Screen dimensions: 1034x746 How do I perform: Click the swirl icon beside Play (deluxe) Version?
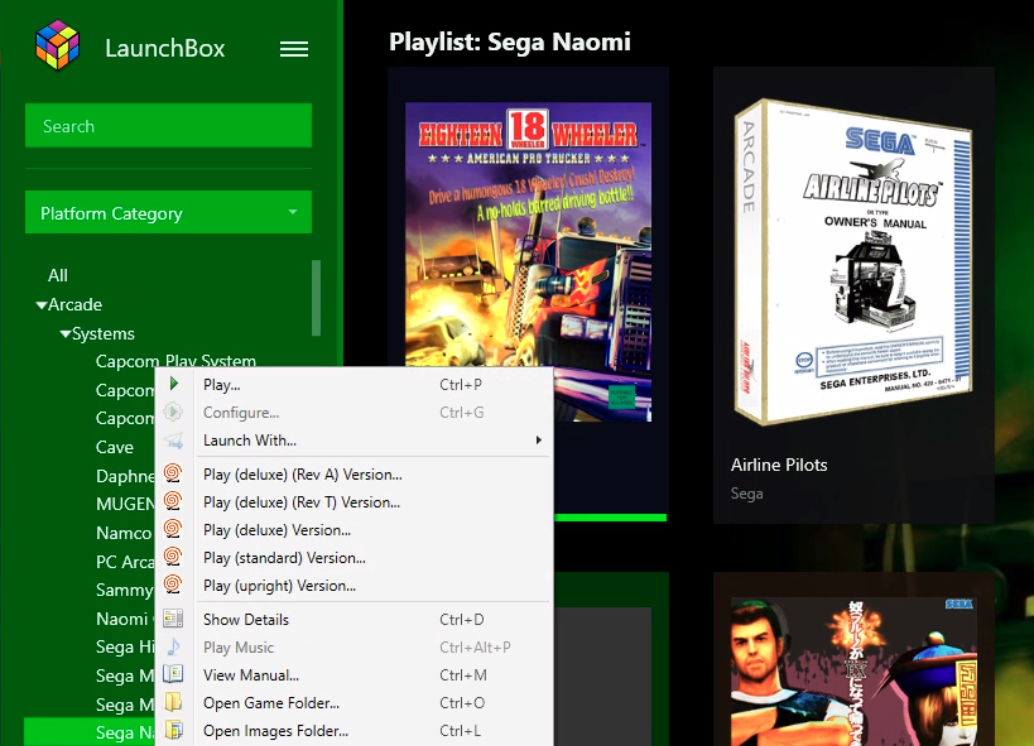[x=173, y=529]
